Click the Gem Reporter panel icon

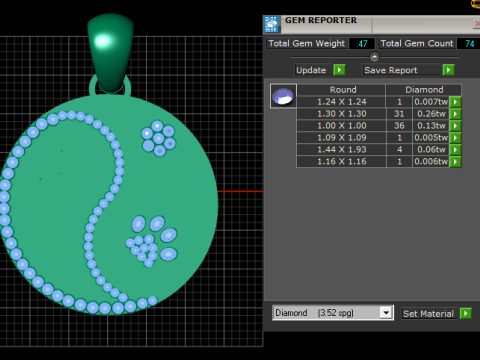pyautogui.click(x=271, y=24)
